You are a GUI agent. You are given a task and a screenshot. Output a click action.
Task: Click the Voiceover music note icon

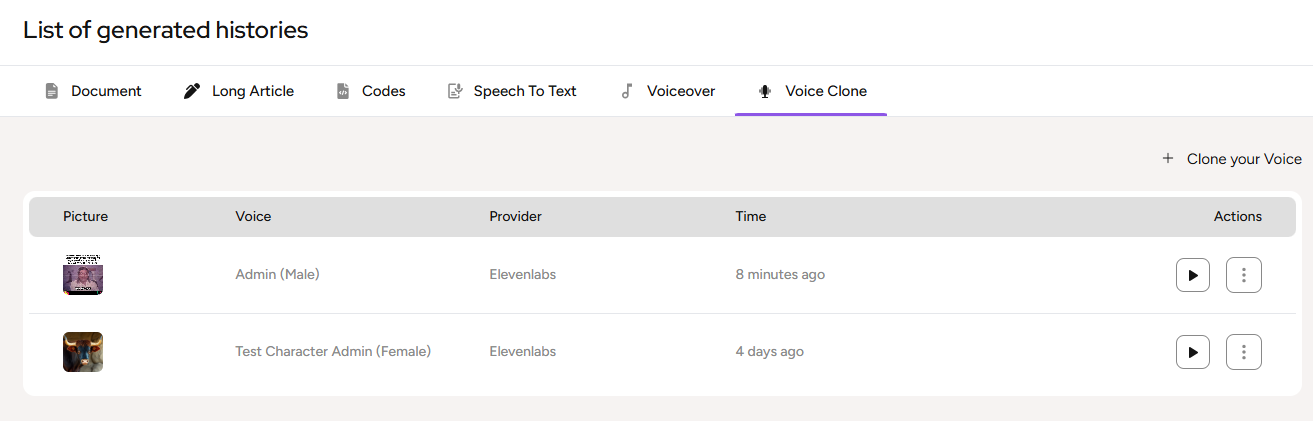point(627,91)
